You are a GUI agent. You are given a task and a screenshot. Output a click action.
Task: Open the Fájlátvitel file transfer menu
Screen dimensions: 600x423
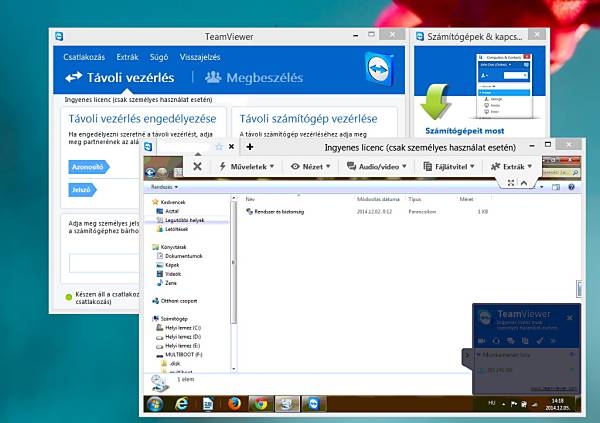click(x=447, y=166)
